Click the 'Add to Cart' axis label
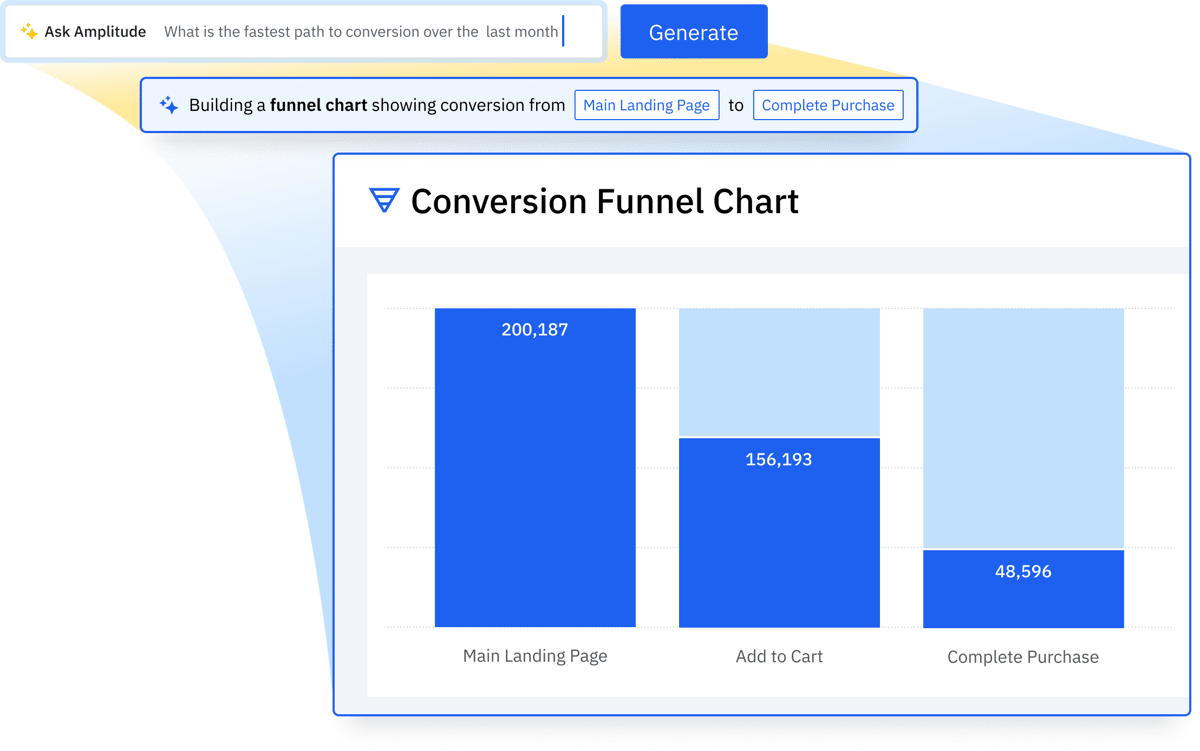The image size is (1200, 751). (779, 657)
